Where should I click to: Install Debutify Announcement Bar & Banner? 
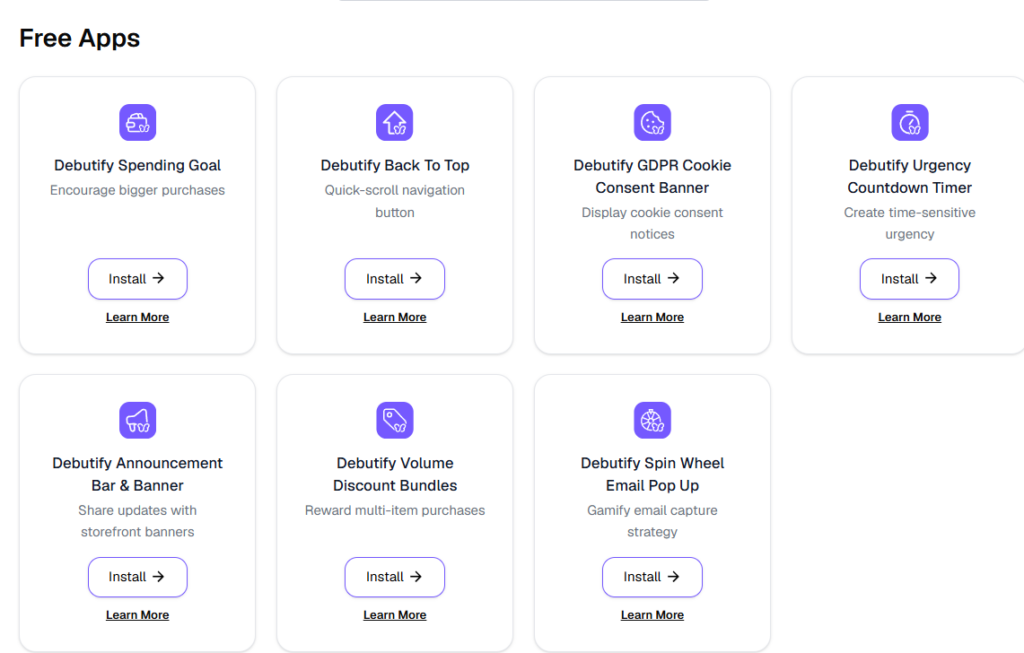(138, 577)
